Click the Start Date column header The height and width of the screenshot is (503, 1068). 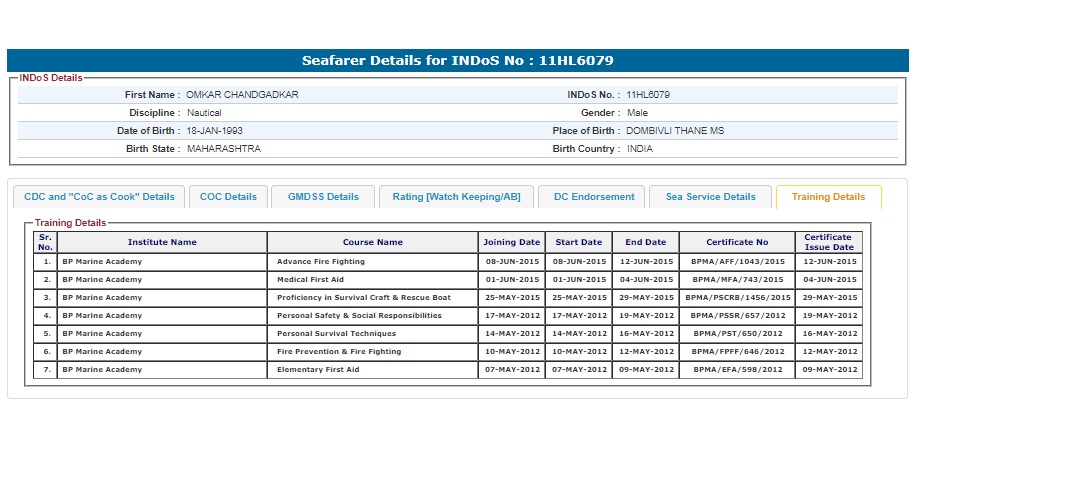pos(579,242)
